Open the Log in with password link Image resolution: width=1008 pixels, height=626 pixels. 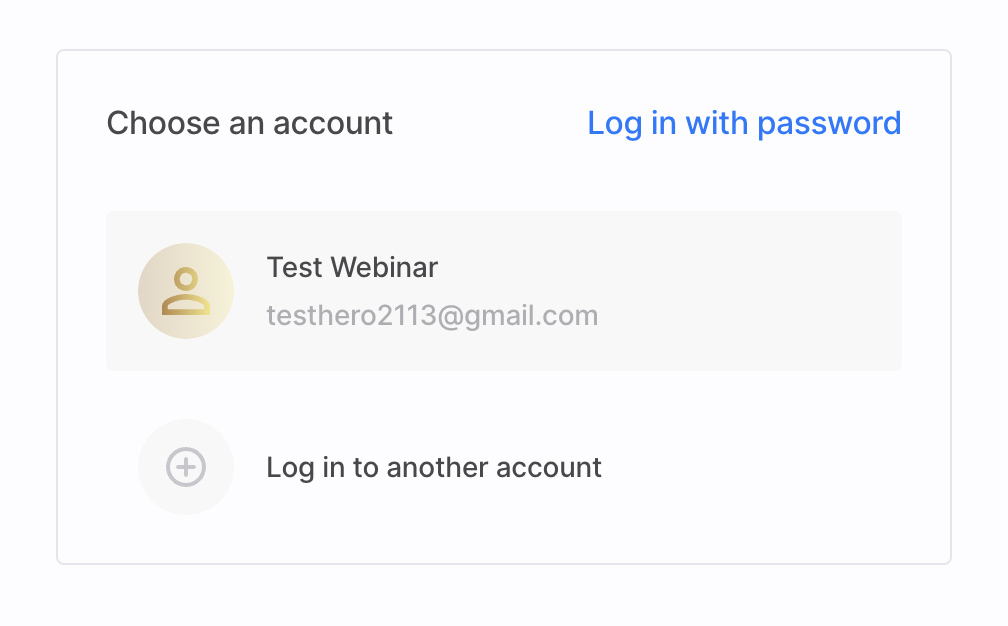coord(744,123)
